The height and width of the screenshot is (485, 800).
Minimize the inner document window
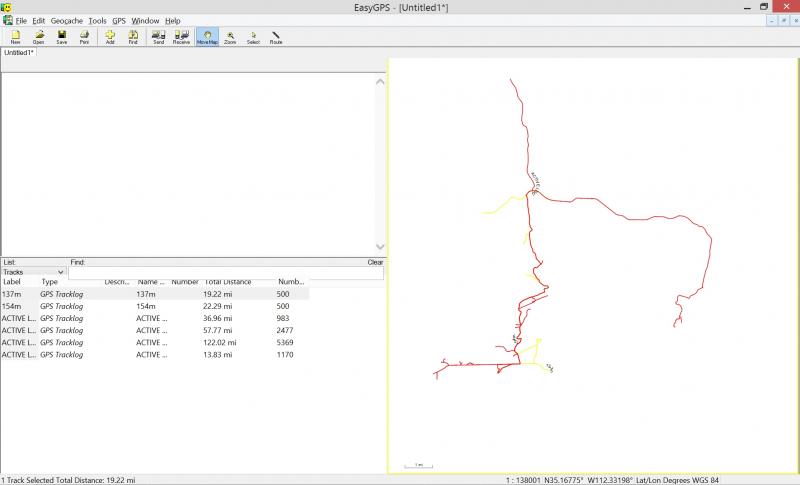pos(771,21)
